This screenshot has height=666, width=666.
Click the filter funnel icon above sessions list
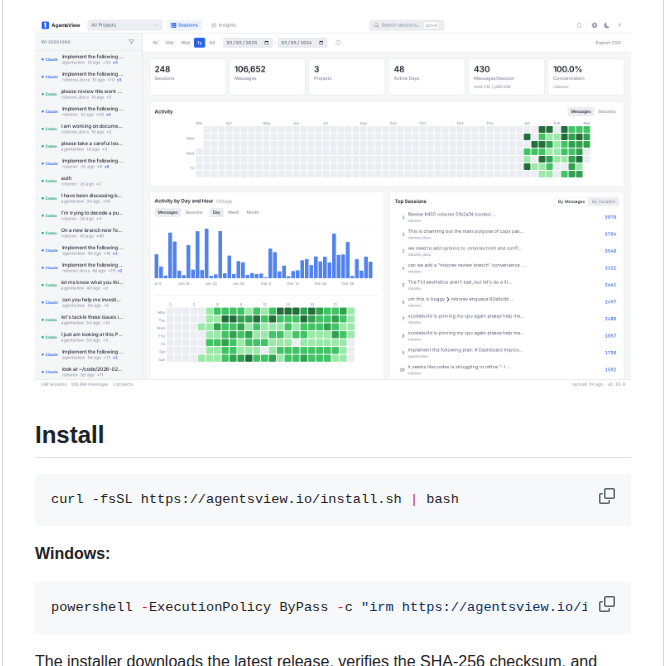[131, 42]
